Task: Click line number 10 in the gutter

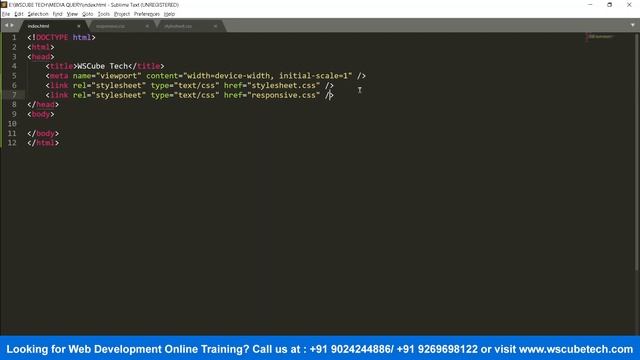Action: (x=12, y=124)
